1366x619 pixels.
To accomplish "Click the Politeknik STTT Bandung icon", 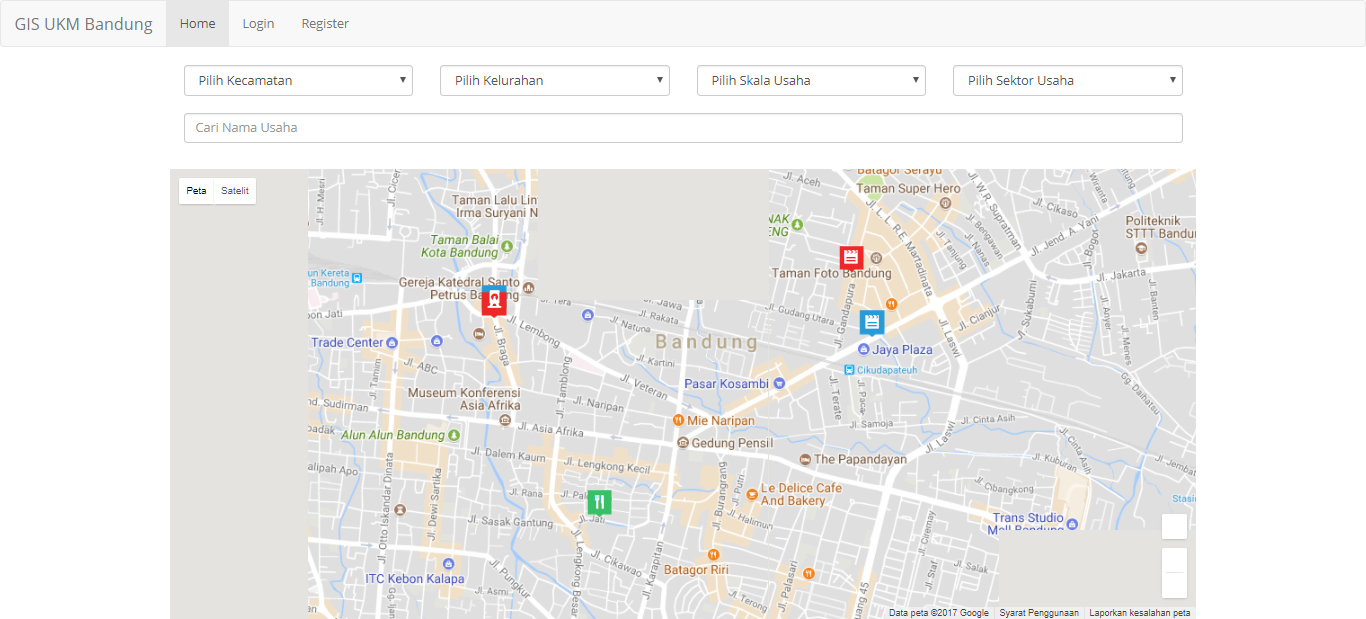I will pyautogui.click(x=1143, y=247).
